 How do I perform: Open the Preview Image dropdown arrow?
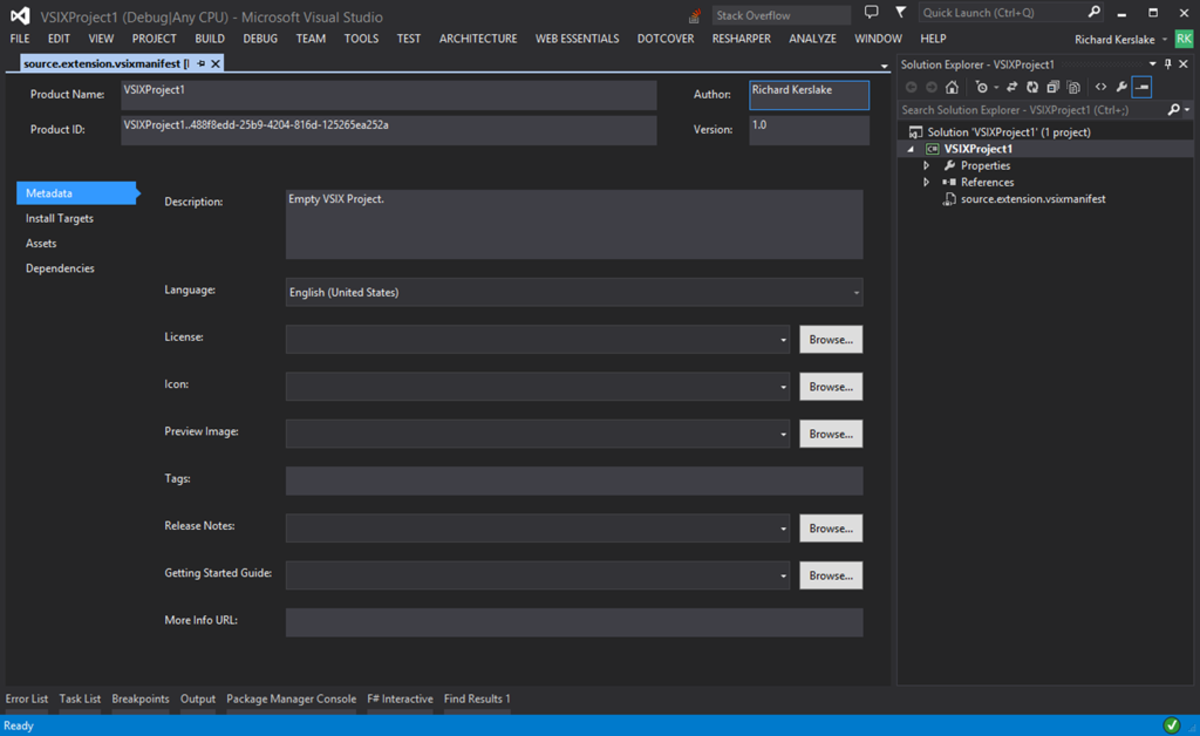[784, 434]
